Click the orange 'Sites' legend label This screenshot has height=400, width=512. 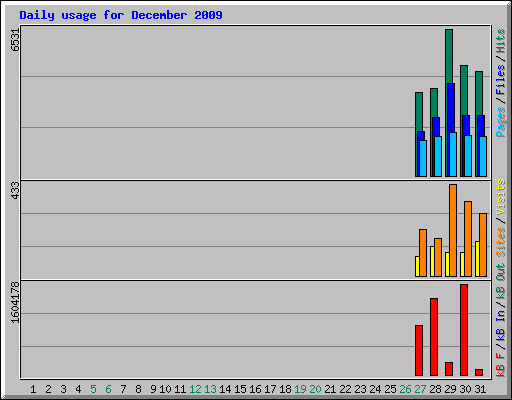click(501, 241)
